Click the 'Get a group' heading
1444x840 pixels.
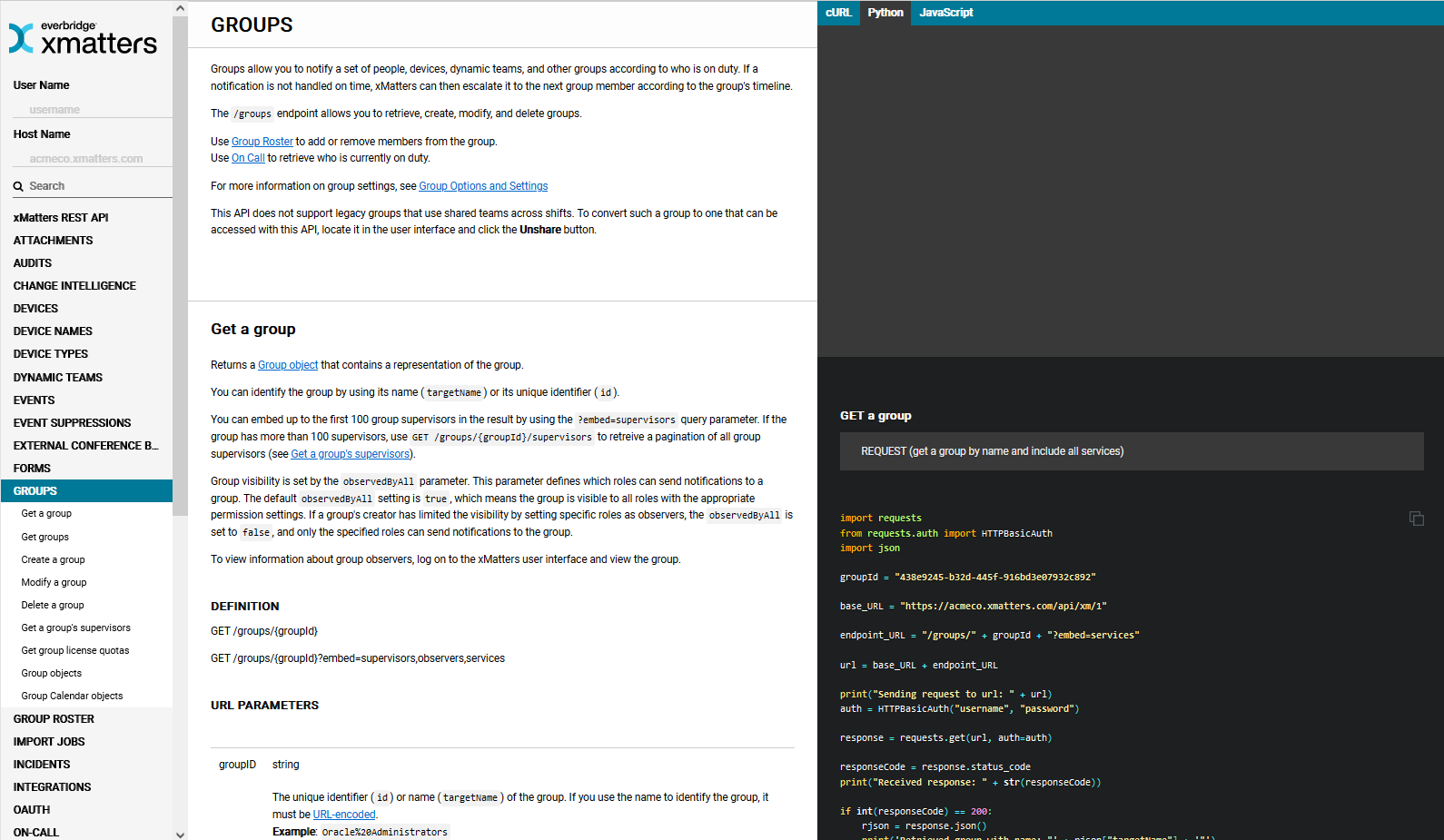(253, 330)
